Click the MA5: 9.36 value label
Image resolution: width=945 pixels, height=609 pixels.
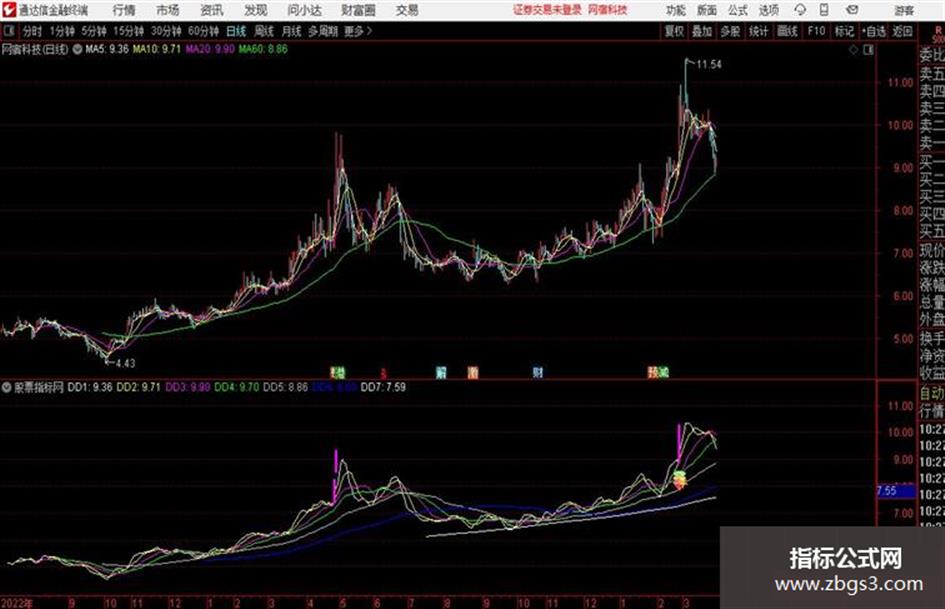[x=107, y=49]
